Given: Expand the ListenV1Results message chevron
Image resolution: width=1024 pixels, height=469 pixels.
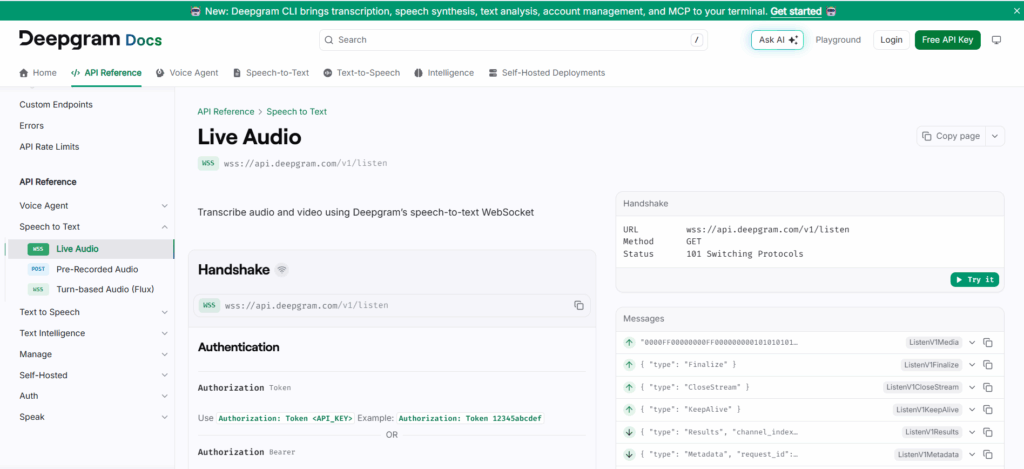Looking at the screenshot, I should [972, 432].
